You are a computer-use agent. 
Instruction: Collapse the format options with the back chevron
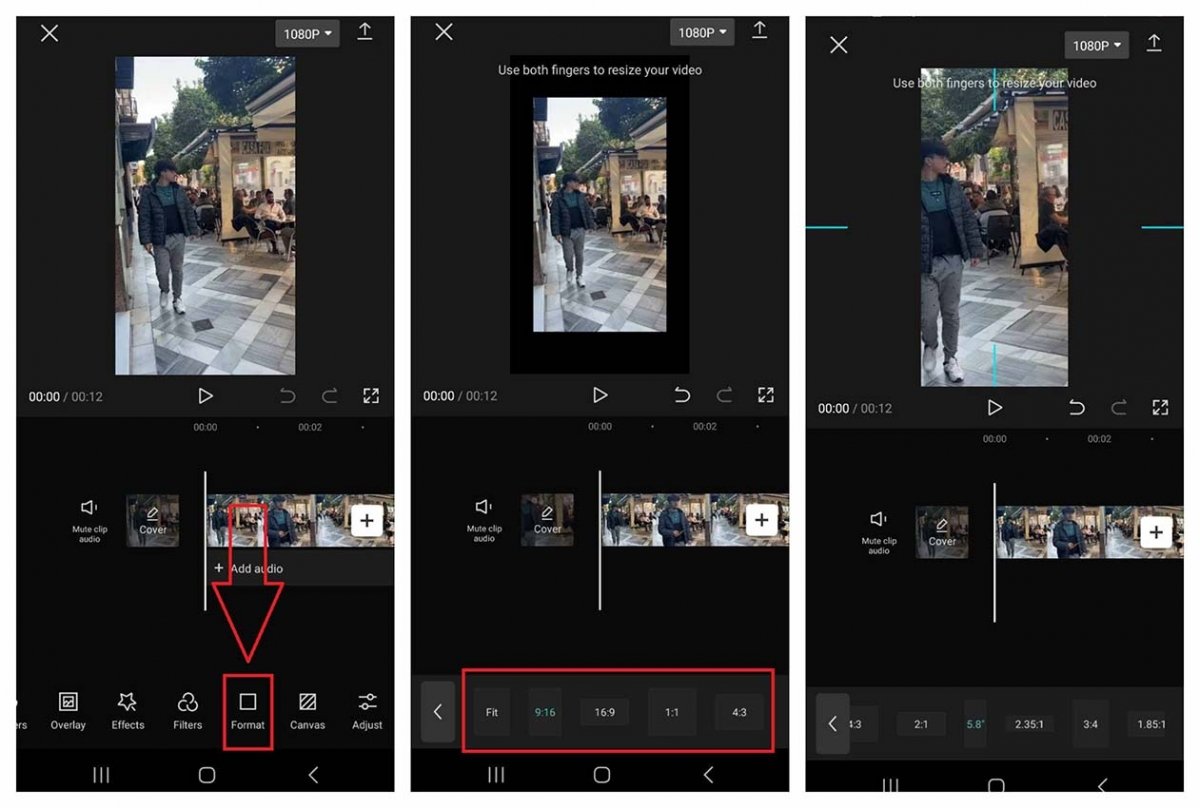point(437,712)
